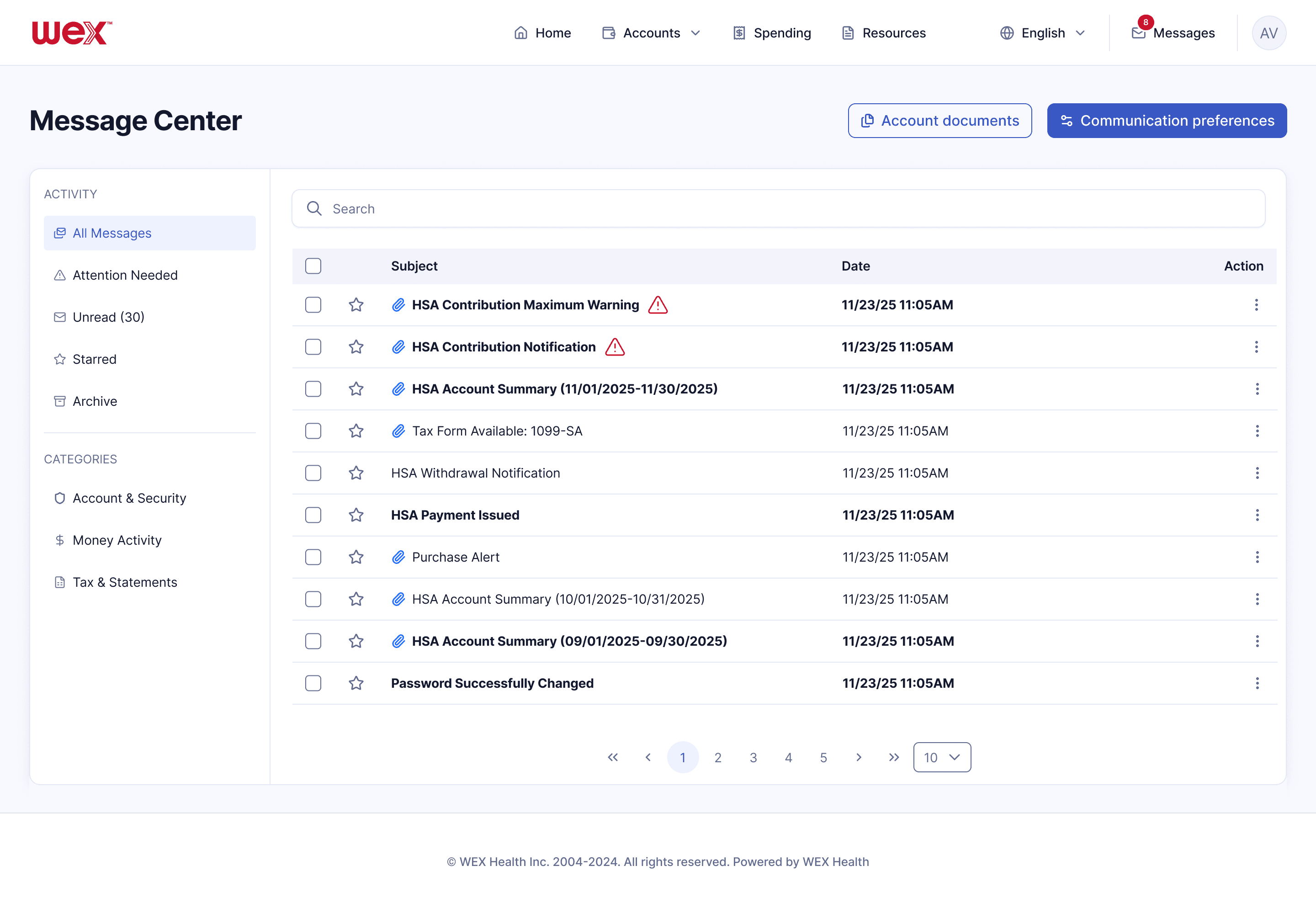
Task: Star the HSA Contribution Notification message
Action: 356,347
